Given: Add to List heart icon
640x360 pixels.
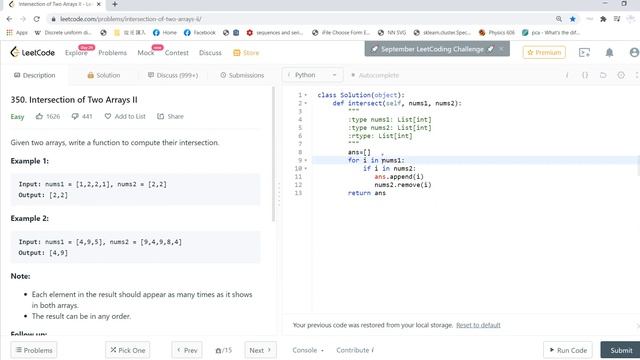Looking at the screenshot, I should pyautogui.click(x=108, y=116).
